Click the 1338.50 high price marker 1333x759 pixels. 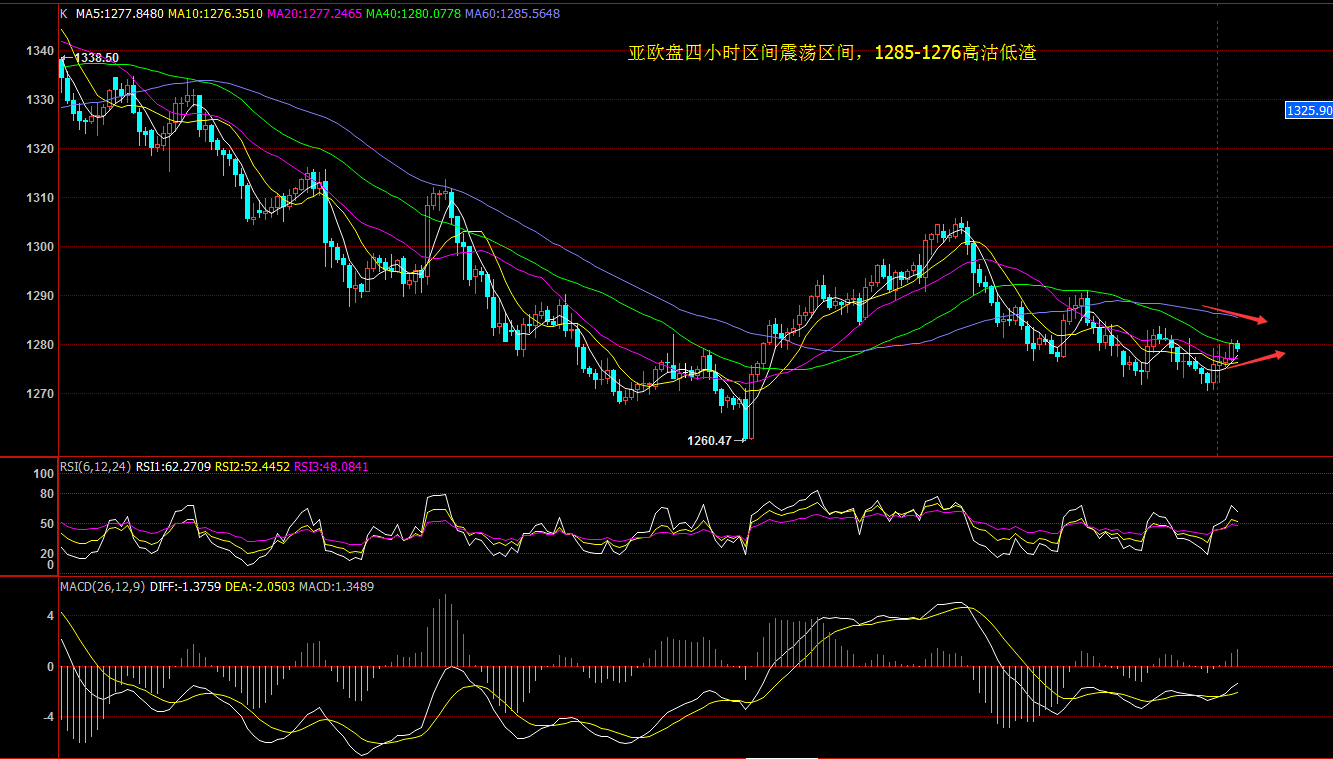97,59
